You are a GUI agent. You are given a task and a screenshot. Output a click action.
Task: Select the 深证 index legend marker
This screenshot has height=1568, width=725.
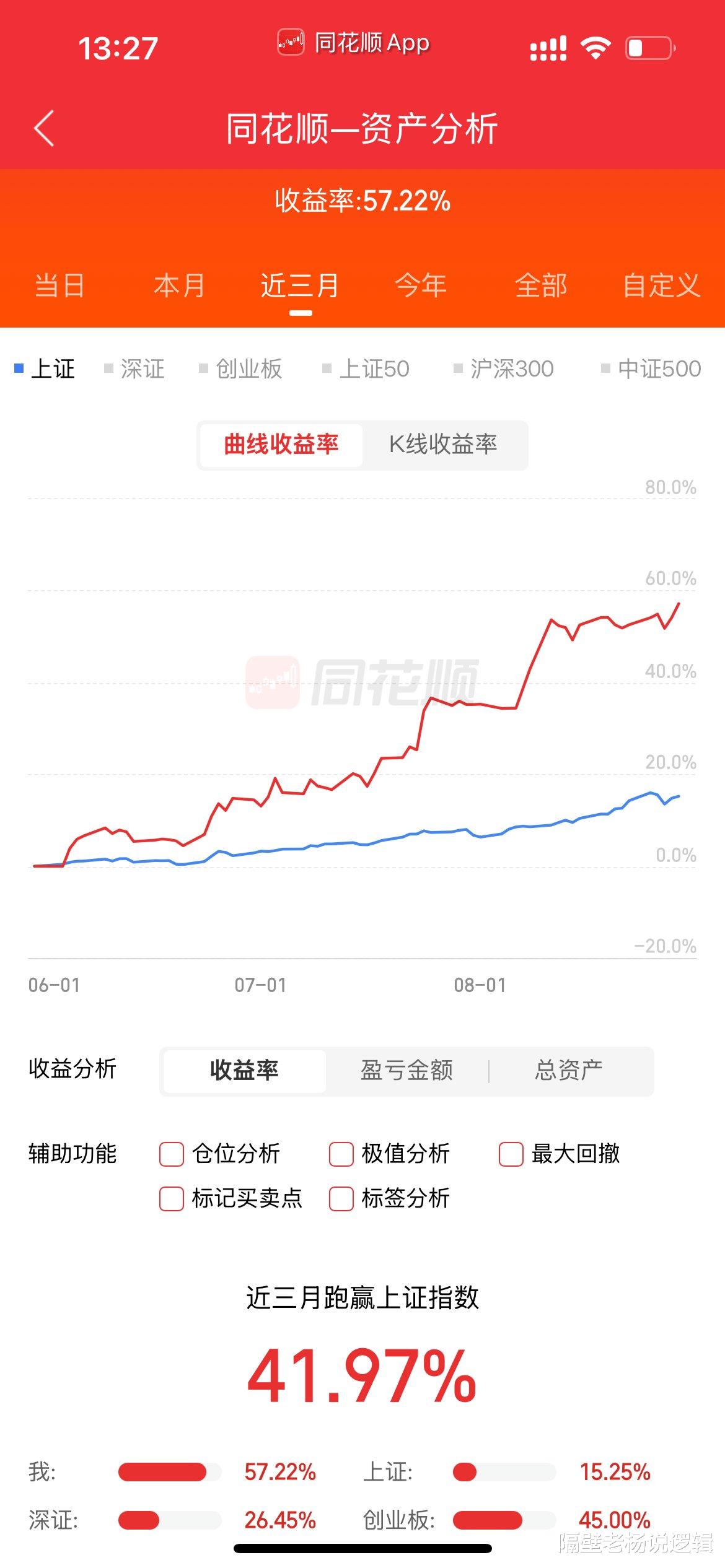pyautogui.click(x=108, y=368)
